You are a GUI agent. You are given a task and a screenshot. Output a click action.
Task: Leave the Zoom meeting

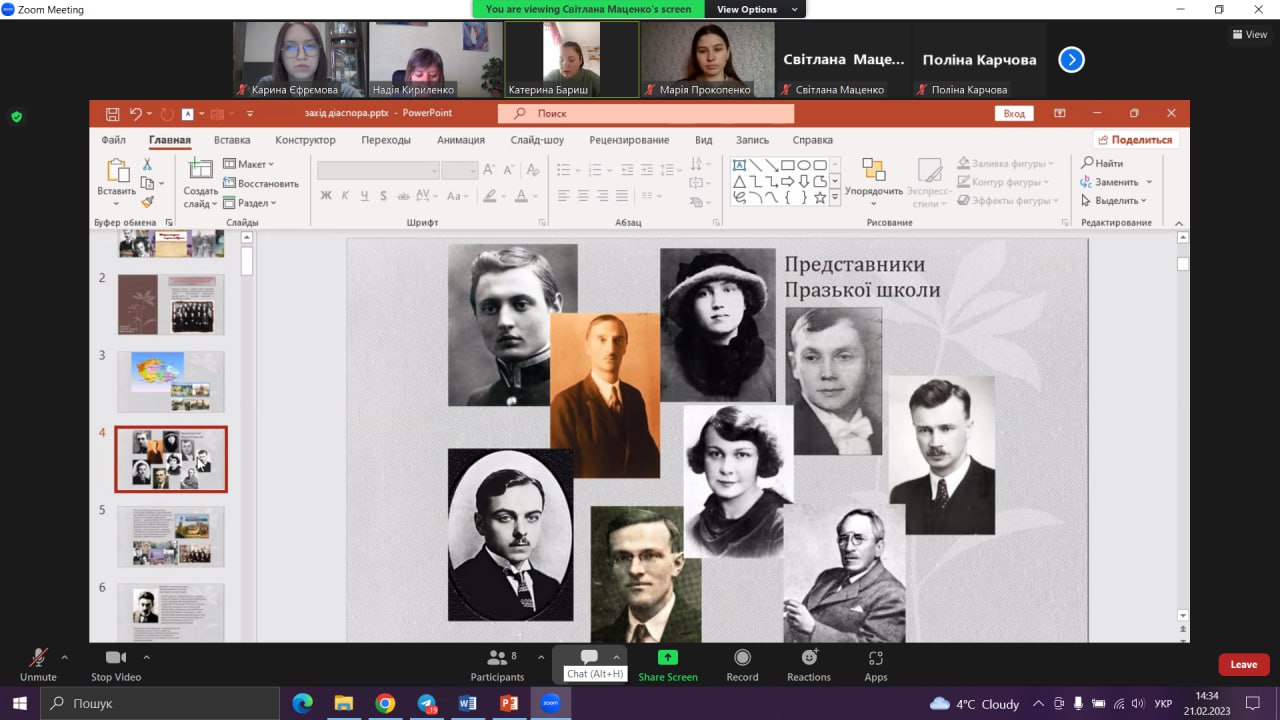coord(1243,665)
